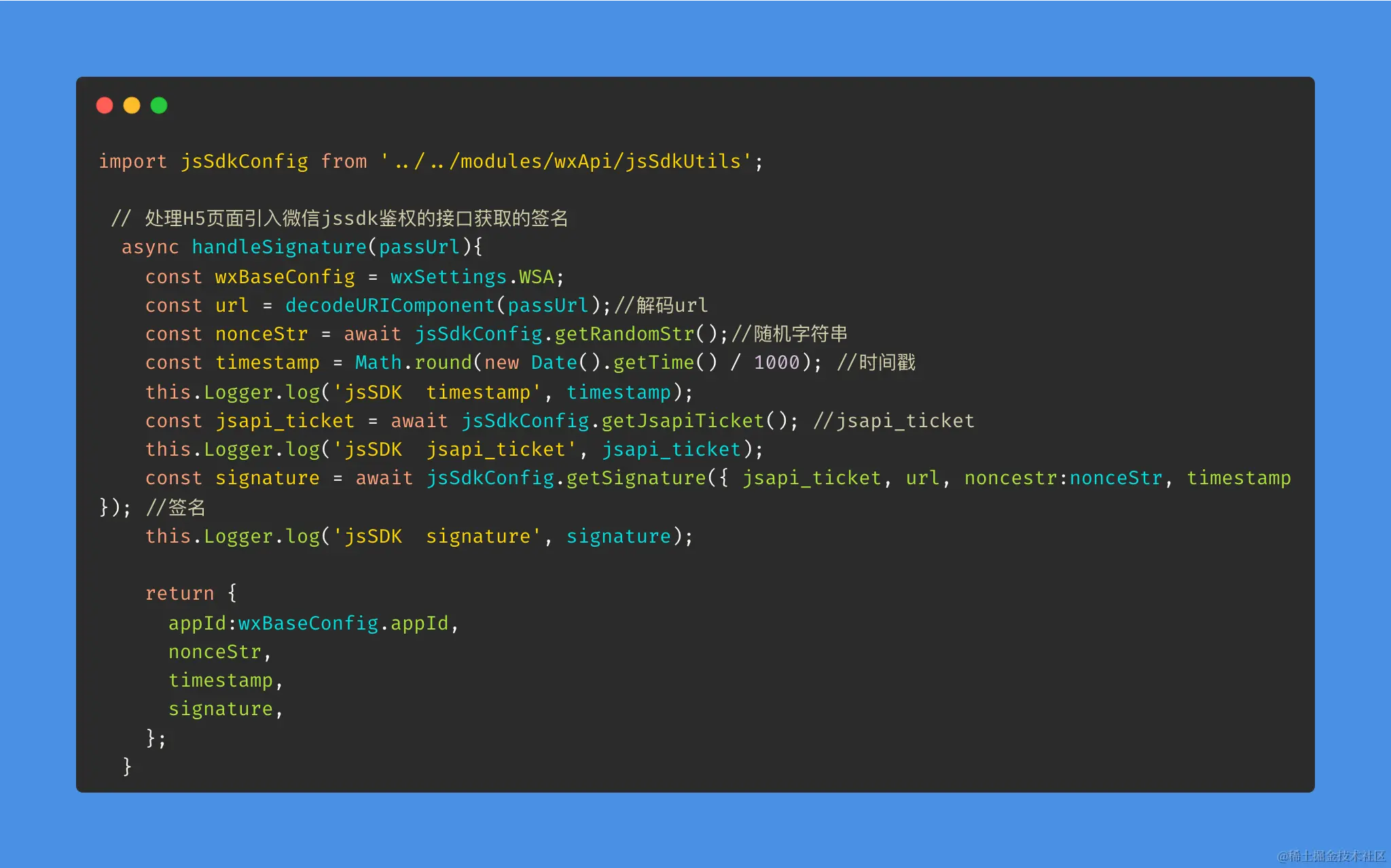Click the return keyword
The image size is (1391, 868).
[180, 594]
